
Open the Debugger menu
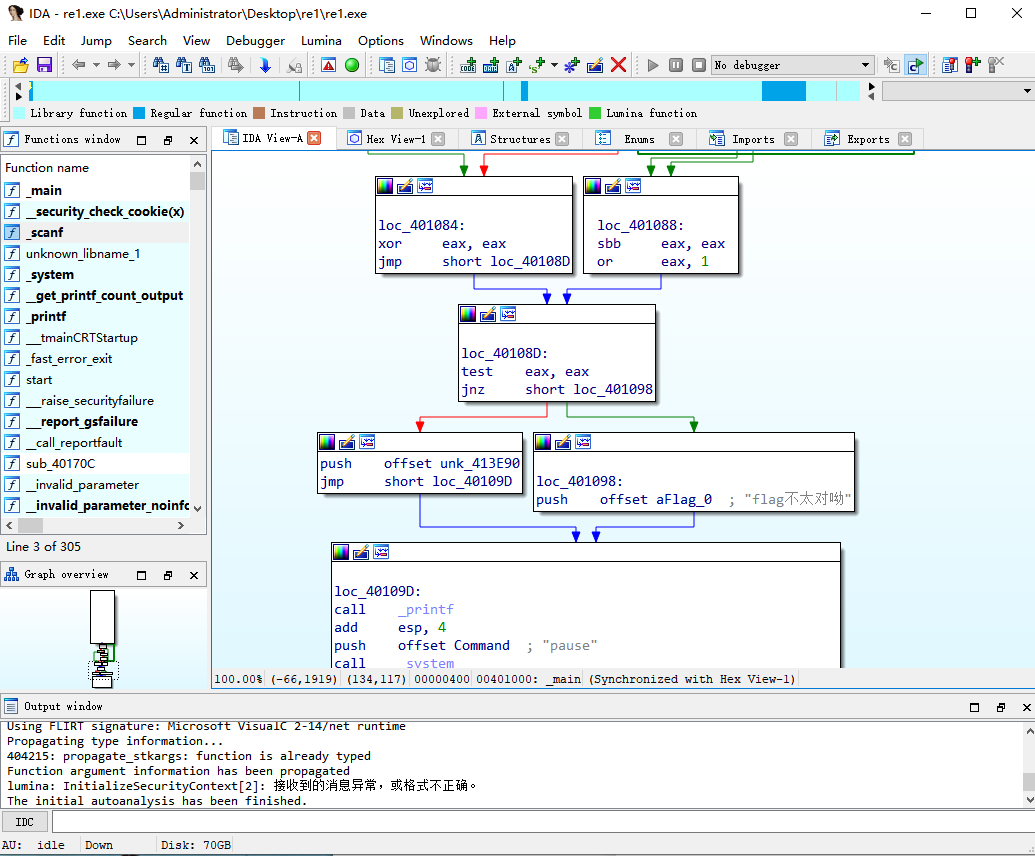coord(255,41)
